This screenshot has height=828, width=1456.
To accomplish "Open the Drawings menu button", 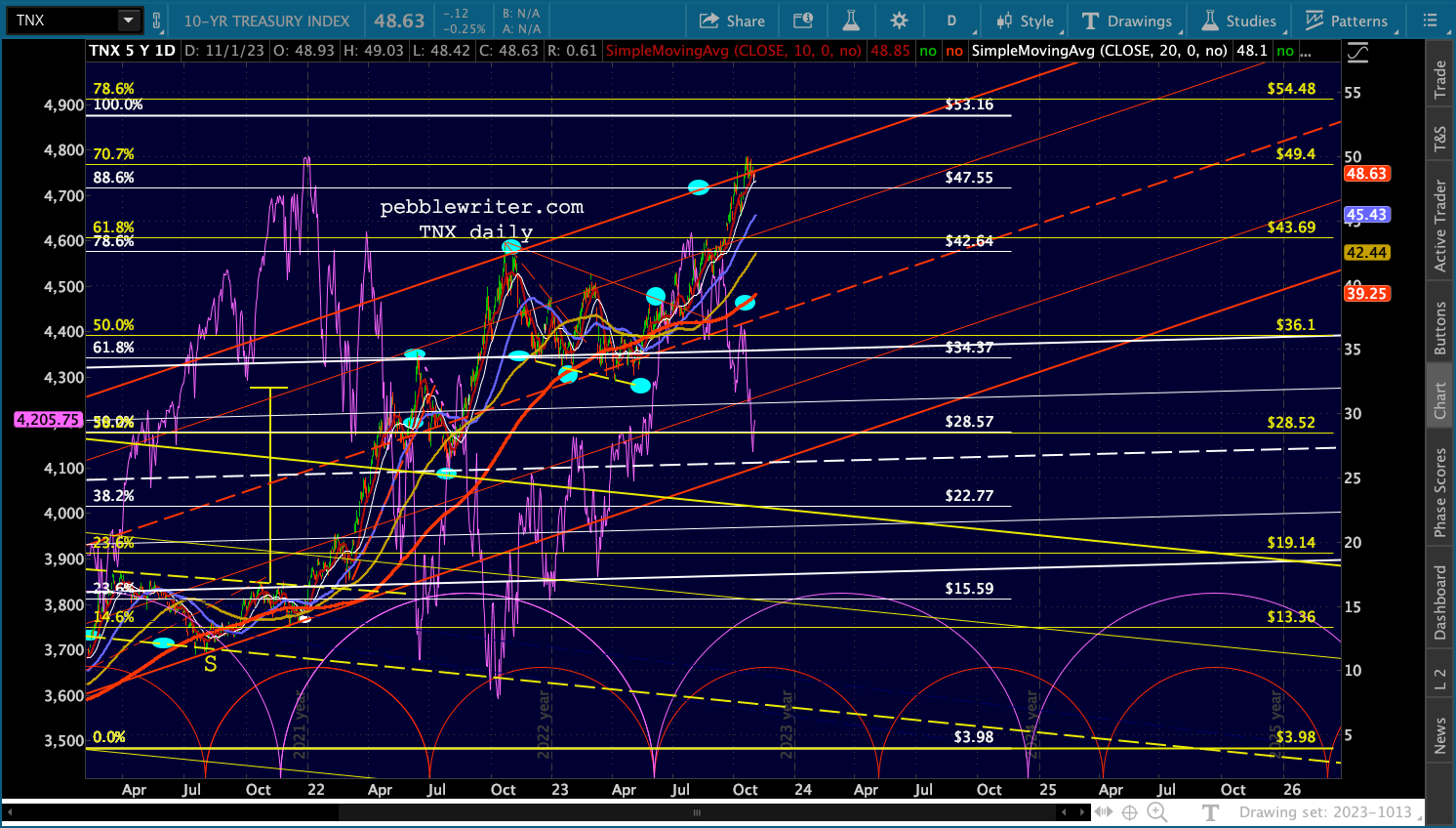I will [x=1127, y=21].
